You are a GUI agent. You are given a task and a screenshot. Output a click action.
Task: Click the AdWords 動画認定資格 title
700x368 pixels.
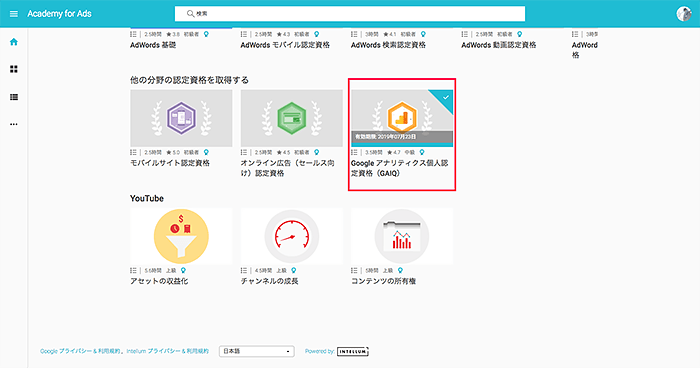(499, 45)
